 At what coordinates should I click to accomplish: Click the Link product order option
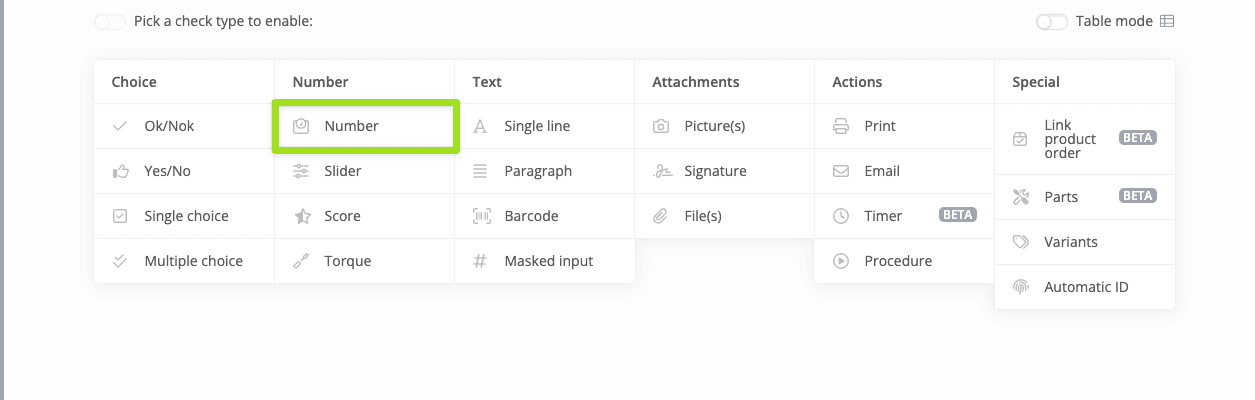(1070, 139)
